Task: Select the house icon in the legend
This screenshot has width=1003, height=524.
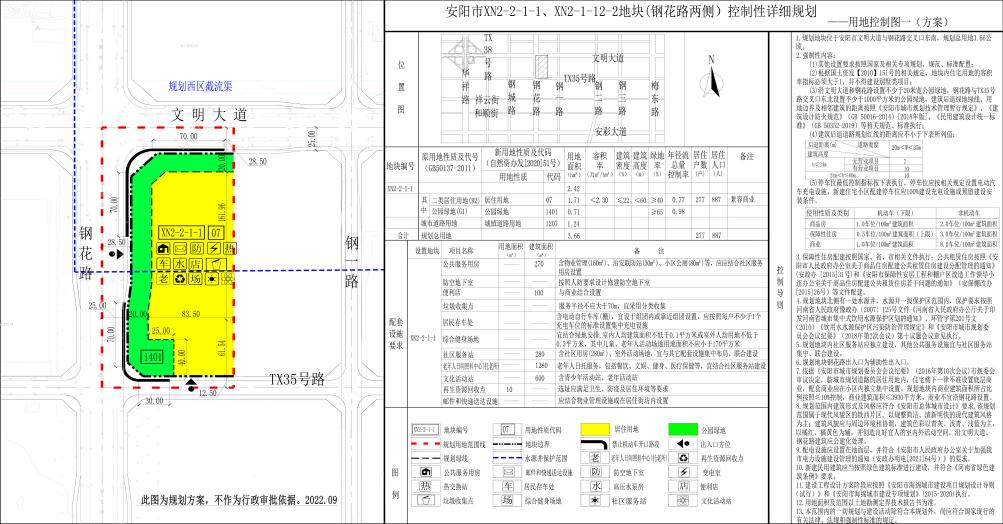Action: tap(425, 472)
